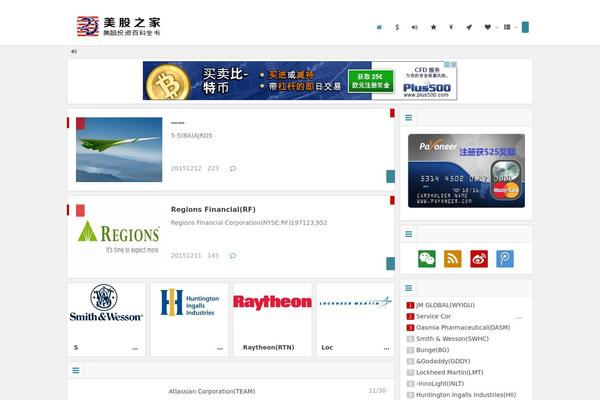Open the paper plane navigation icon

tap(469, 27)
